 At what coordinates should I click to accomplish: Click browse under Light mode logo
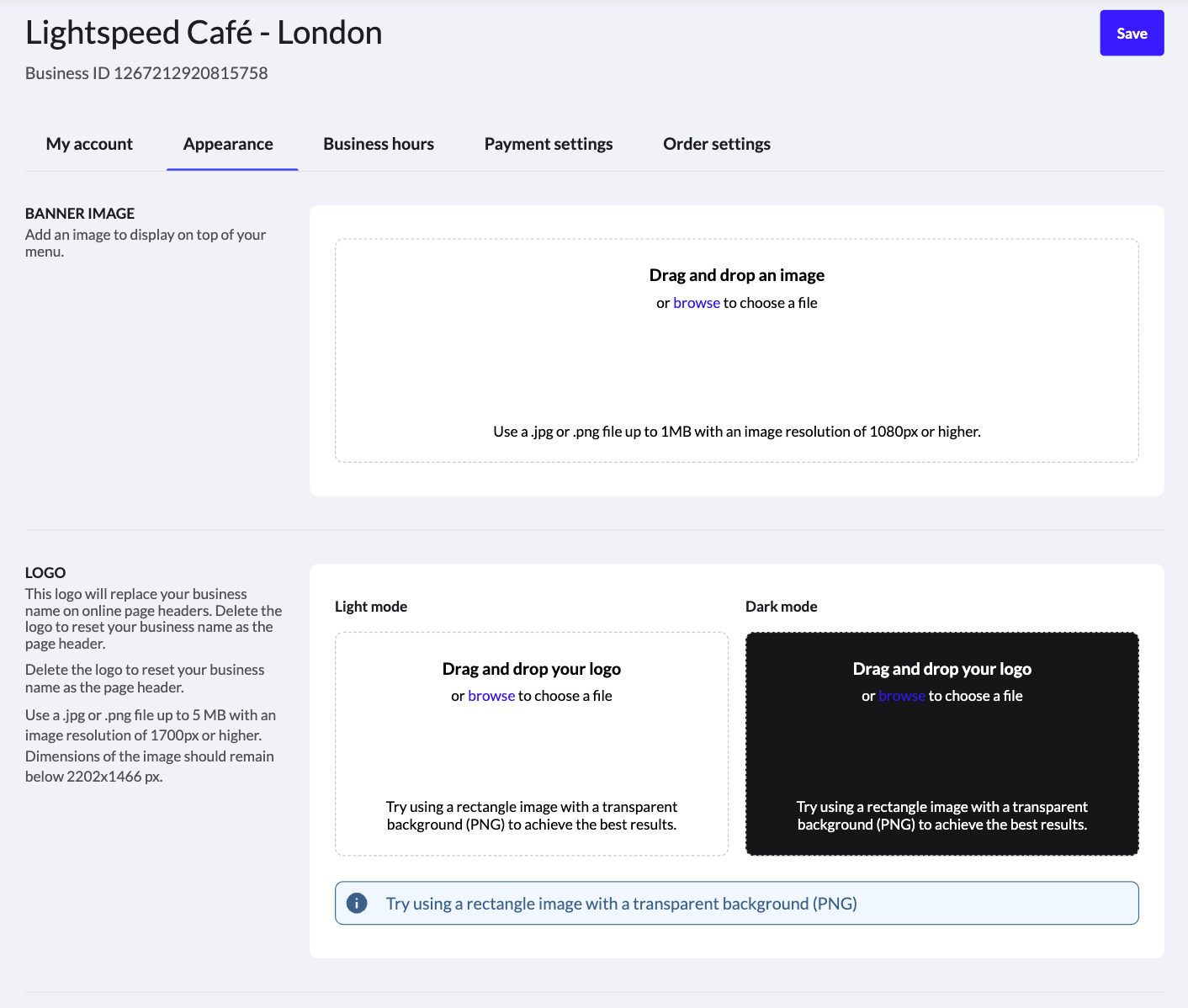coord(491,696)
